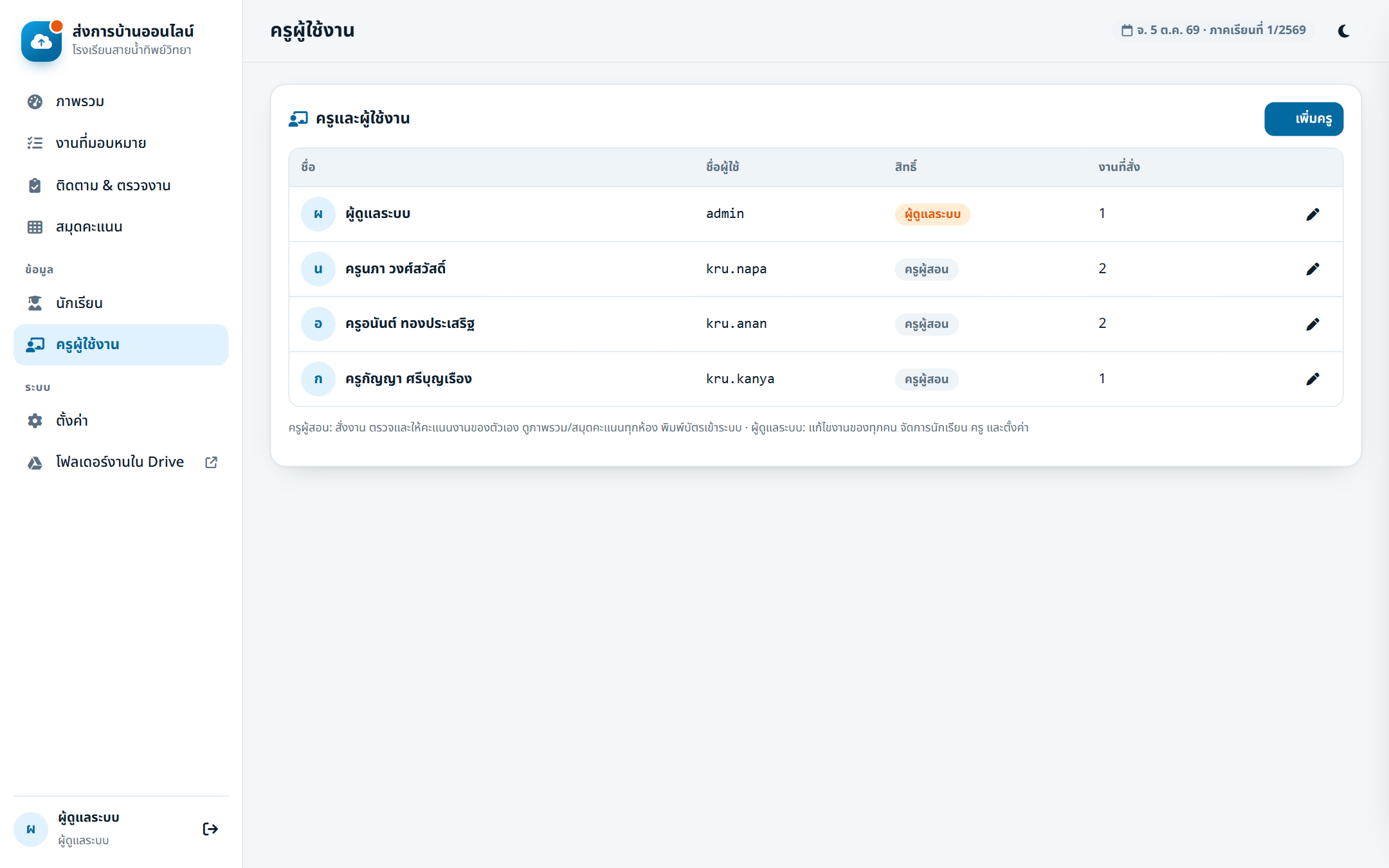This screenshot has width=1389, height=868.
Task: Click the orange ผู้ดูแลระบบ role badge
Action: tap(932, 214)
